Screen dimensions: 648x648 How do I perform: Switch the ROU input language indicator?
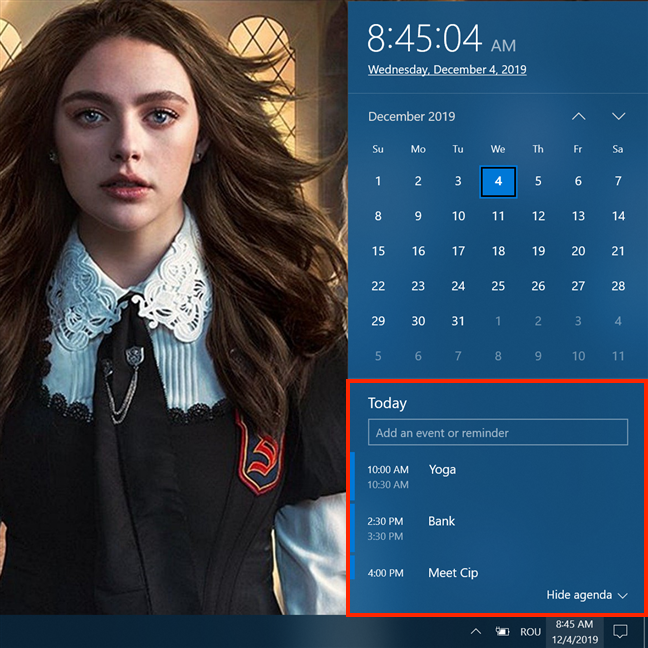point(530,632)
